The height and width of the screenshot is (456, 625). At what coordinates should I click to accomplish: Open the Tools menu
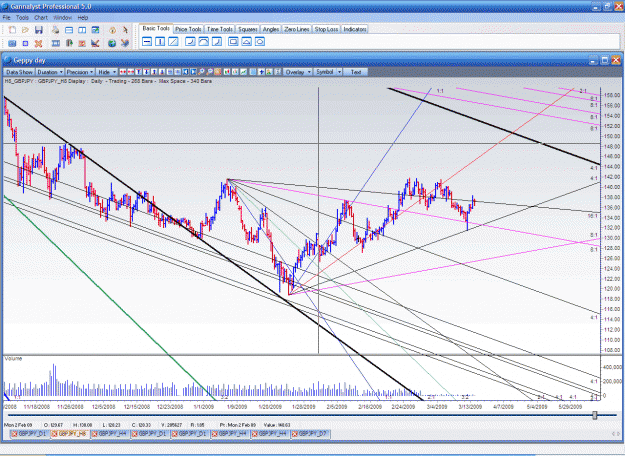pos(22,18)
